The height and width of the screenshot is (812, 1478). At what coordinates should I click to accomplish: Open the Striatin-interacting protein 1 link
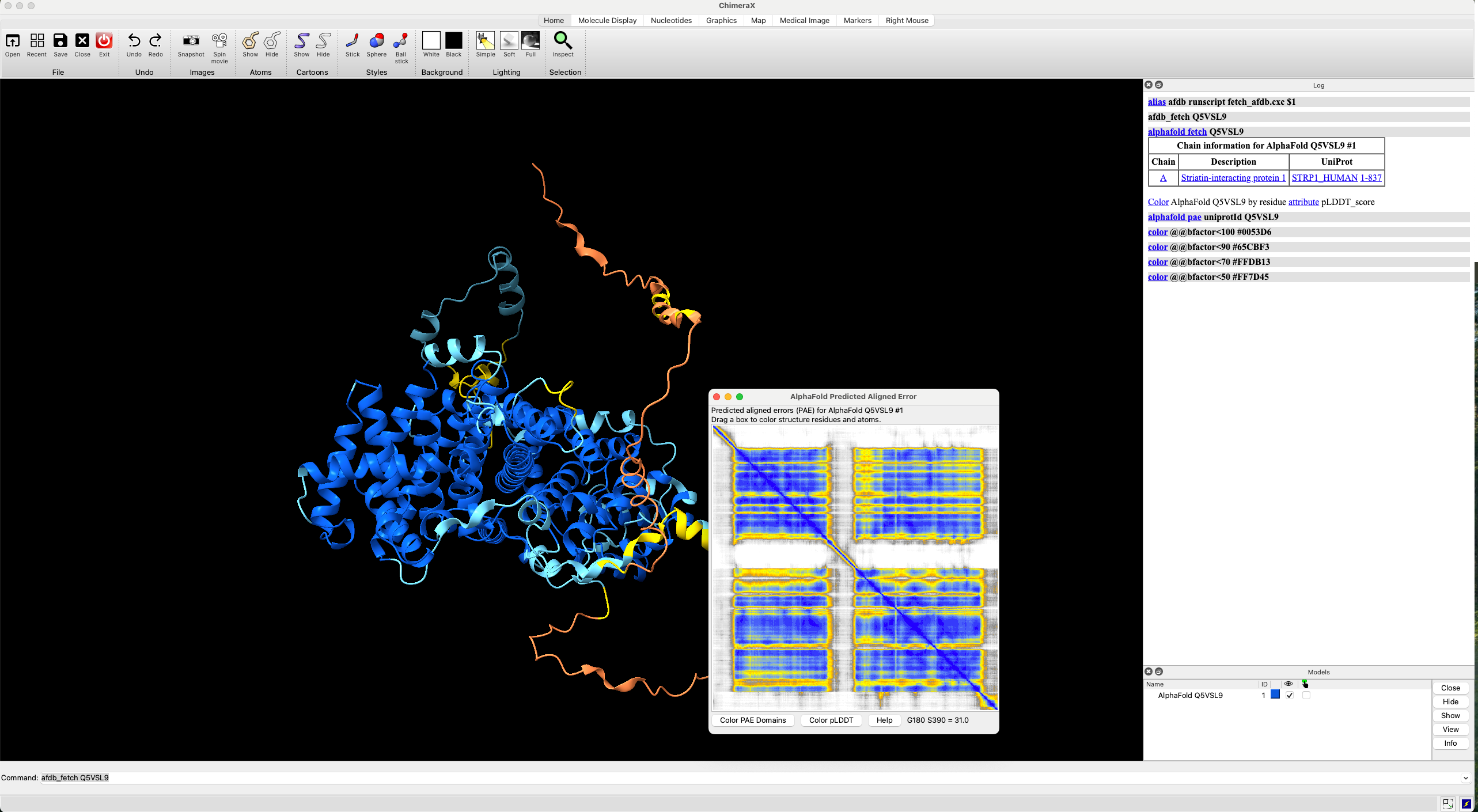[1233, 178]
